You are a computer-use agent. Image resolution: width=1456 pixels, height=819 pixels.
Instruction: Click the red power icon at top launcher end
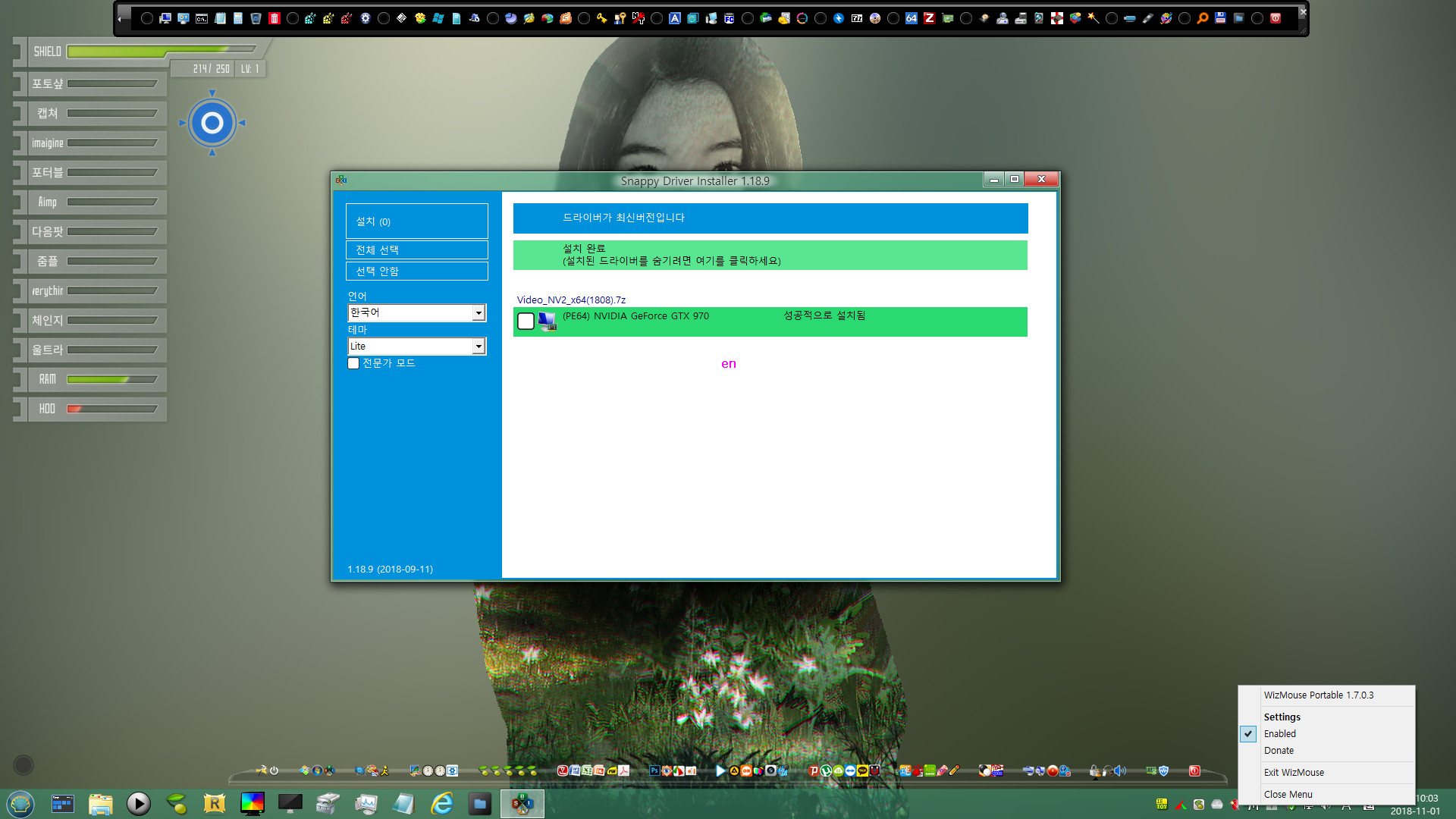pos(1276,18)
